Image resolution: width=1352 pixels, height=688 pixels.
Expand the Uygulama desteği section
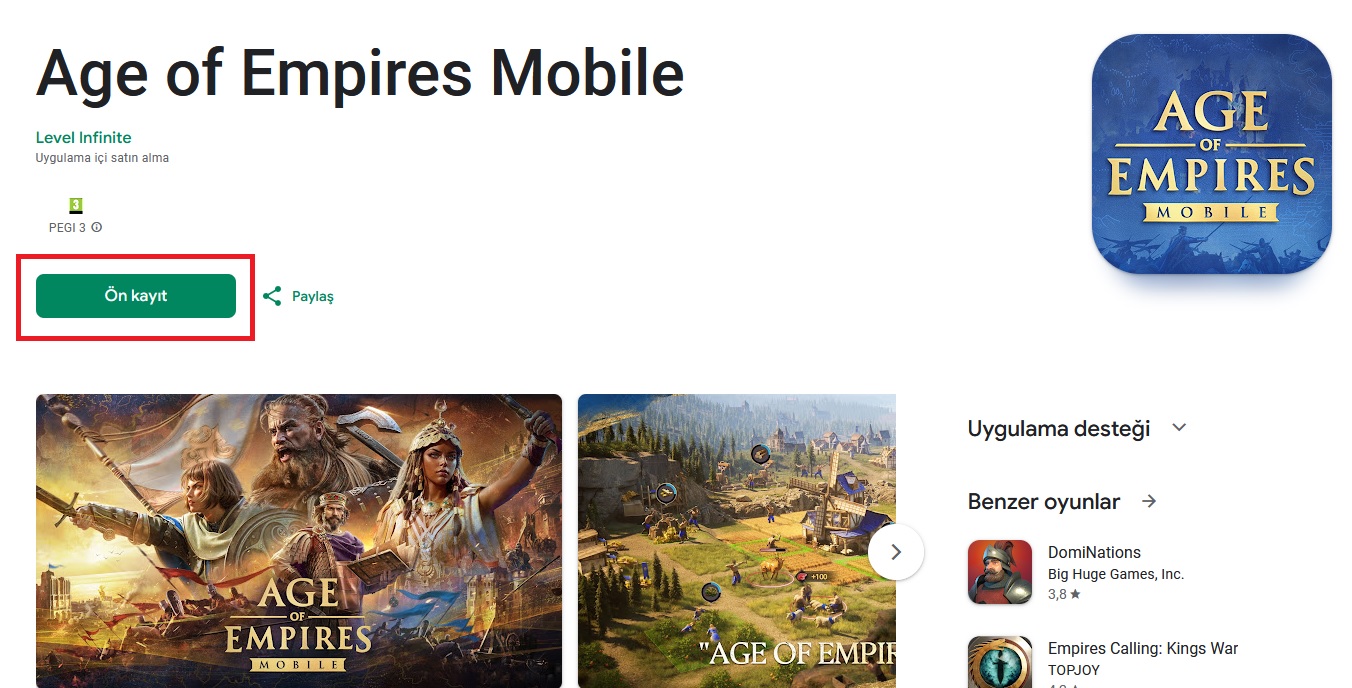(x=1179, y=428)
